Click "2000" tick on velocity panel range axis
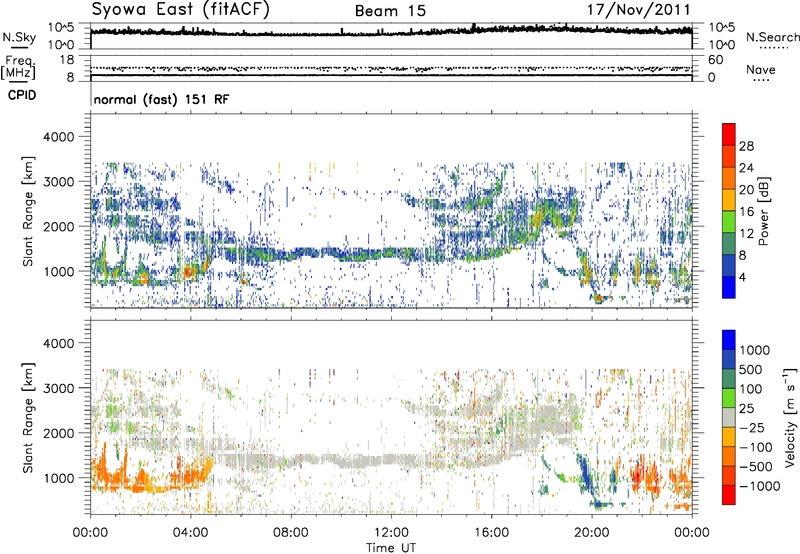The width and height of the screenshot is (800, 554). coord(59,433)
